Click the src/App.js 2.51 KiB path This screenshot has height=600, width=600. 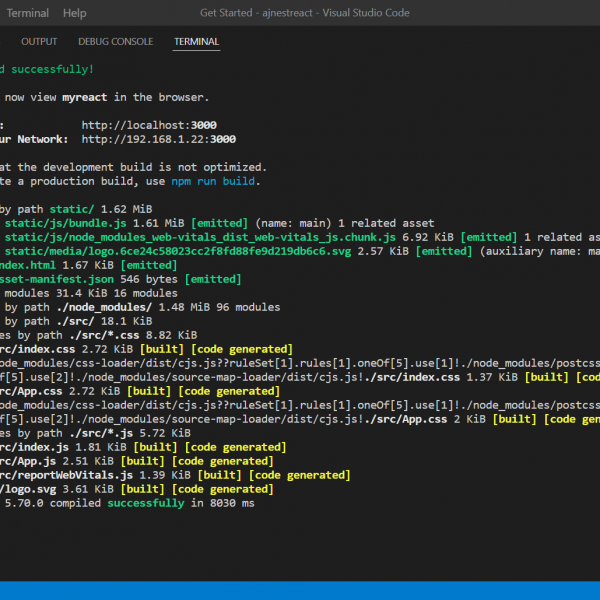[30, 461]
